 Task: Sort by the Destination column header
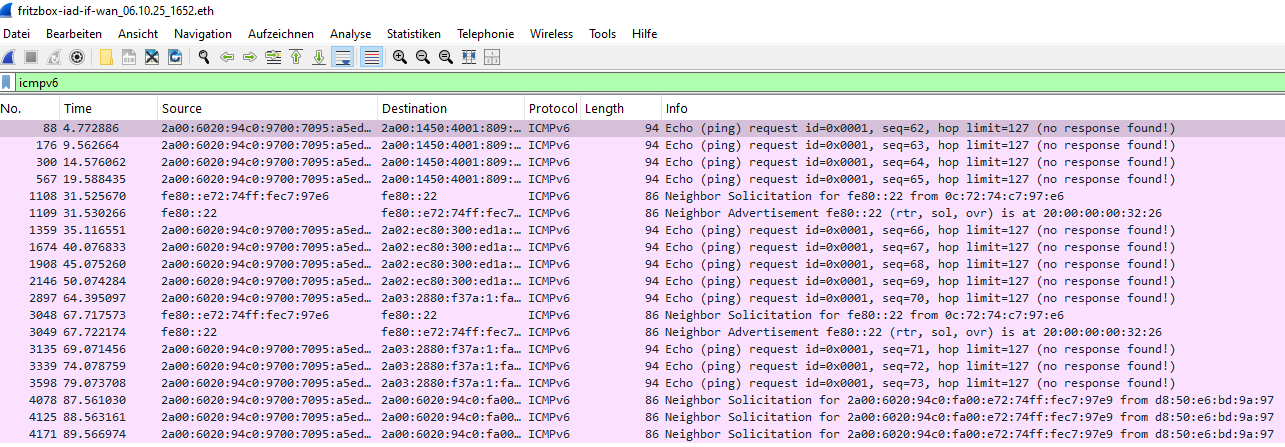pos(452,108)
